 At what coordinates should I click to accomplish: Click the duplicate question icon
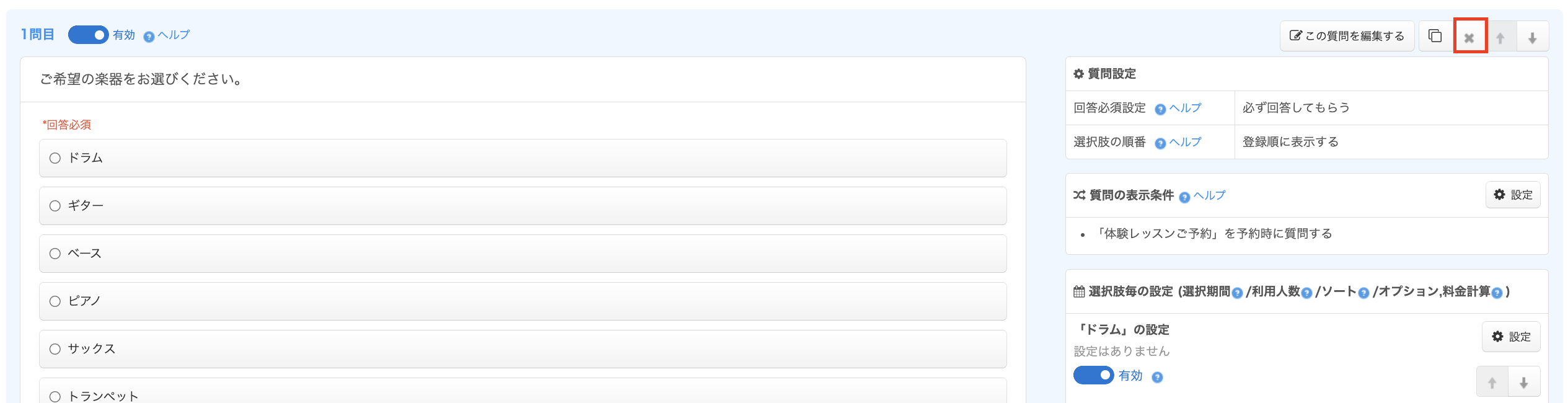coord(1435,36)
